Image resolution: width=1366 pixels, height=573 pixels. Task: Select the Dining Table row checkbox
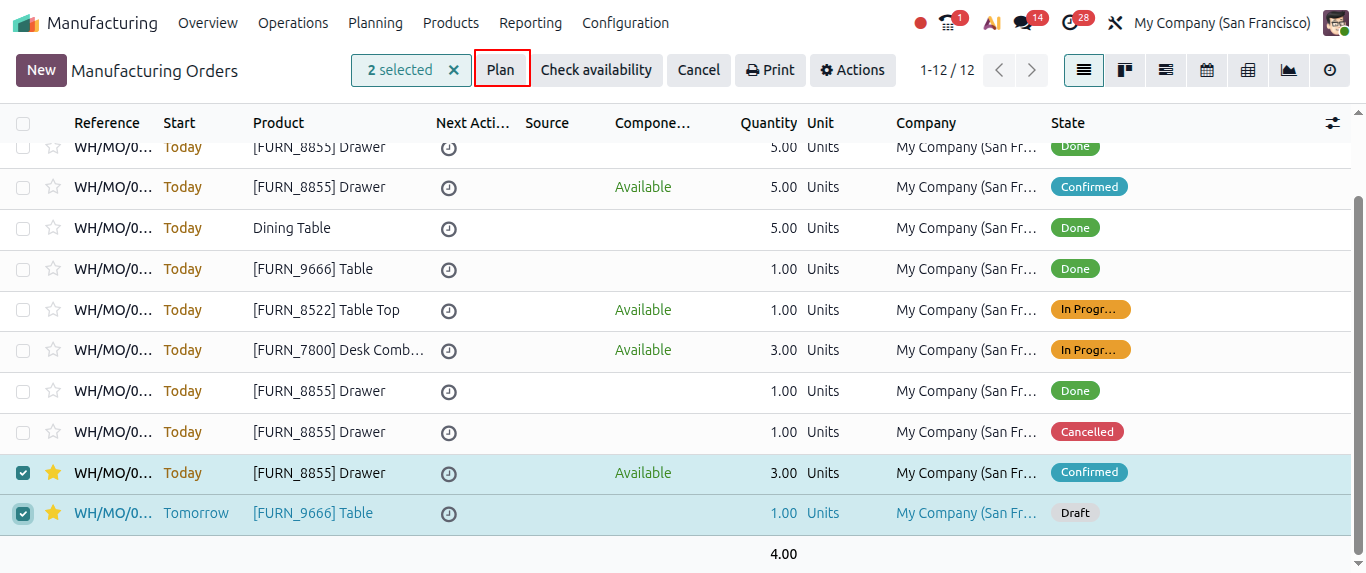coord(23,229)
